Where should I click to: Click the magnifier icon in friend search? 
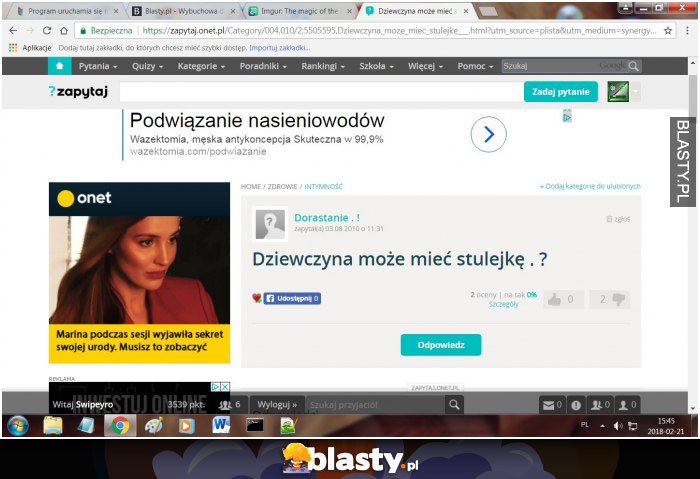point(453,405)
